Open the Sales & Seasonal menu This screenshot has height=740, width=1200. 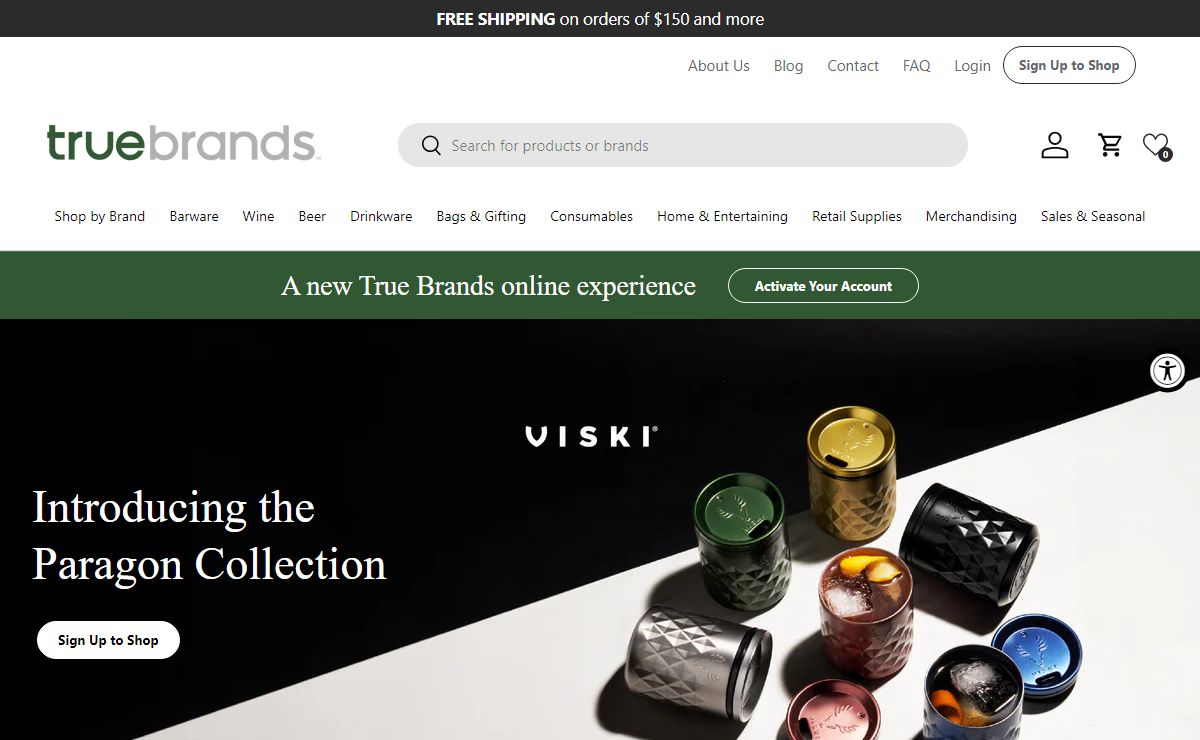(1093, 216)
